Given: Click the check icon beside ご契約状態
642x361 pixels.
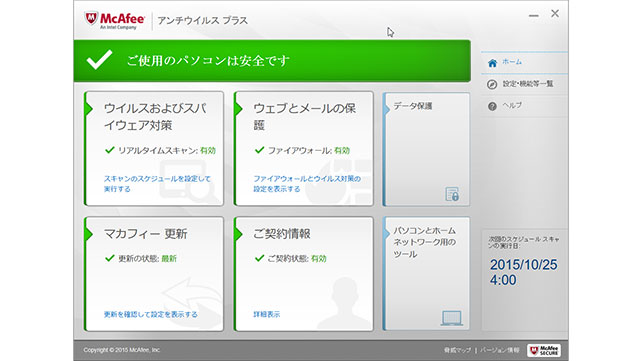Looking at the screenshot, I should 259,258.
